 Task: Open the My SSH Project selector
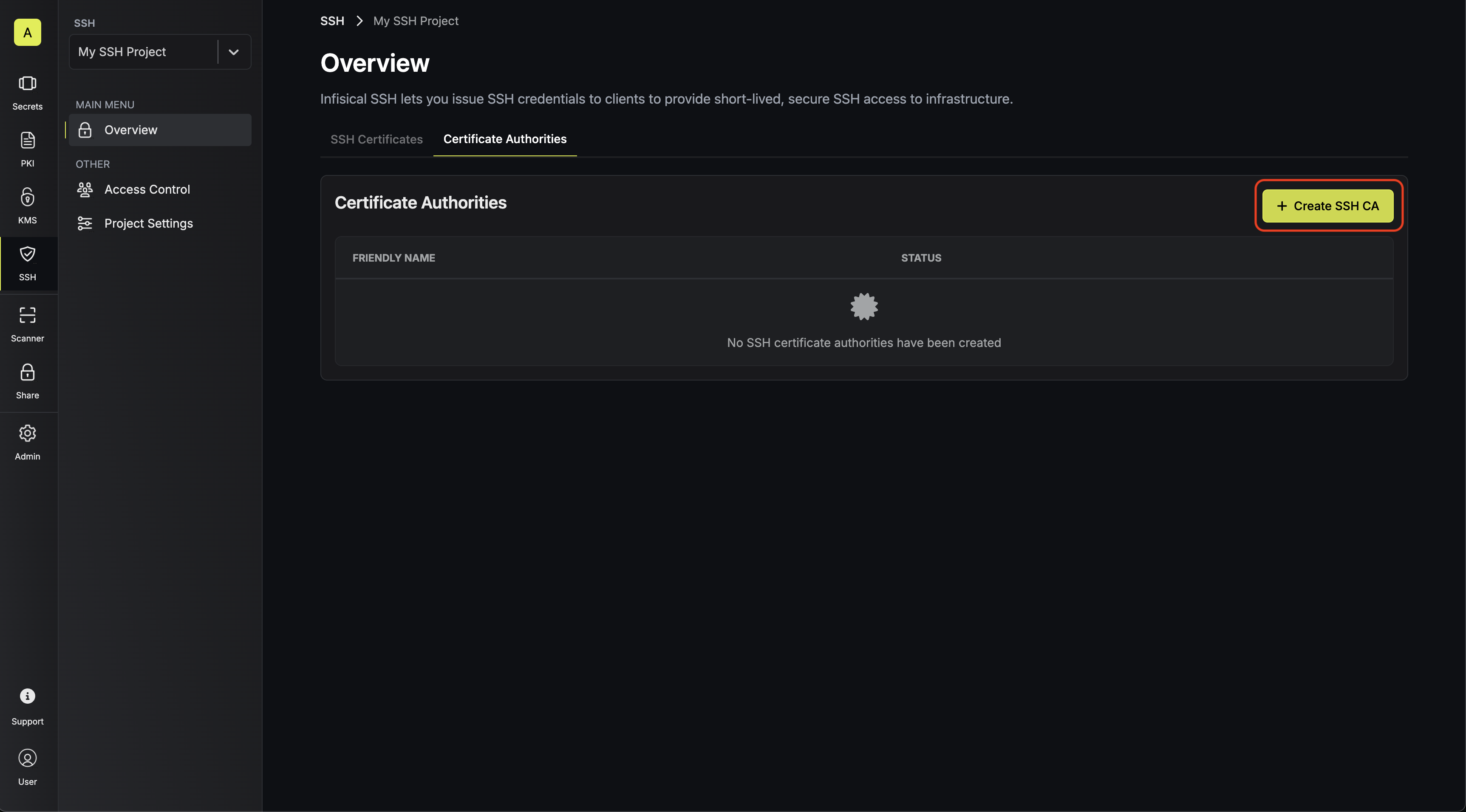[x=160, y=52]
